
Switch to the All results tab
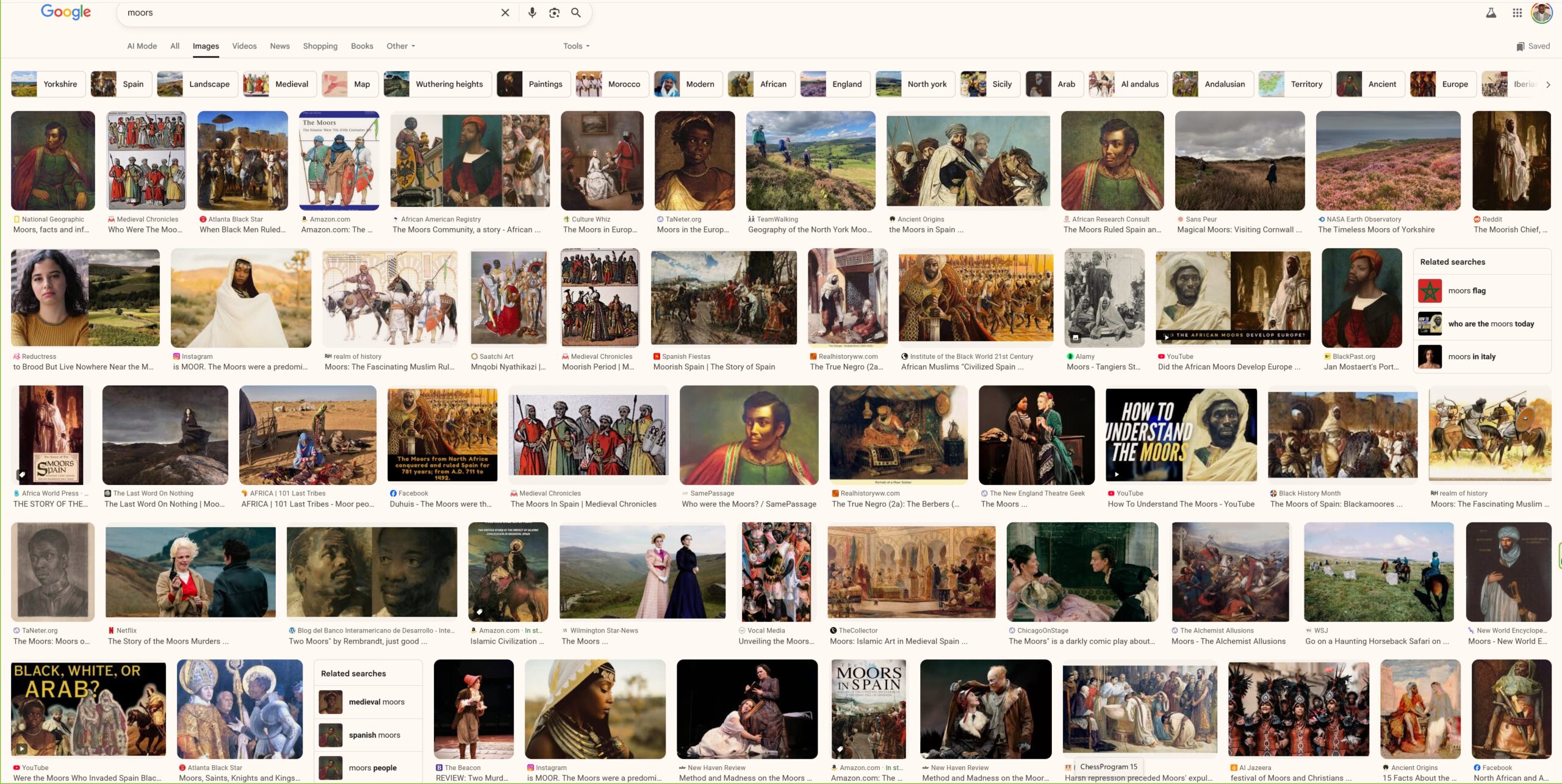pyautogui.click(x=175, y=46)
